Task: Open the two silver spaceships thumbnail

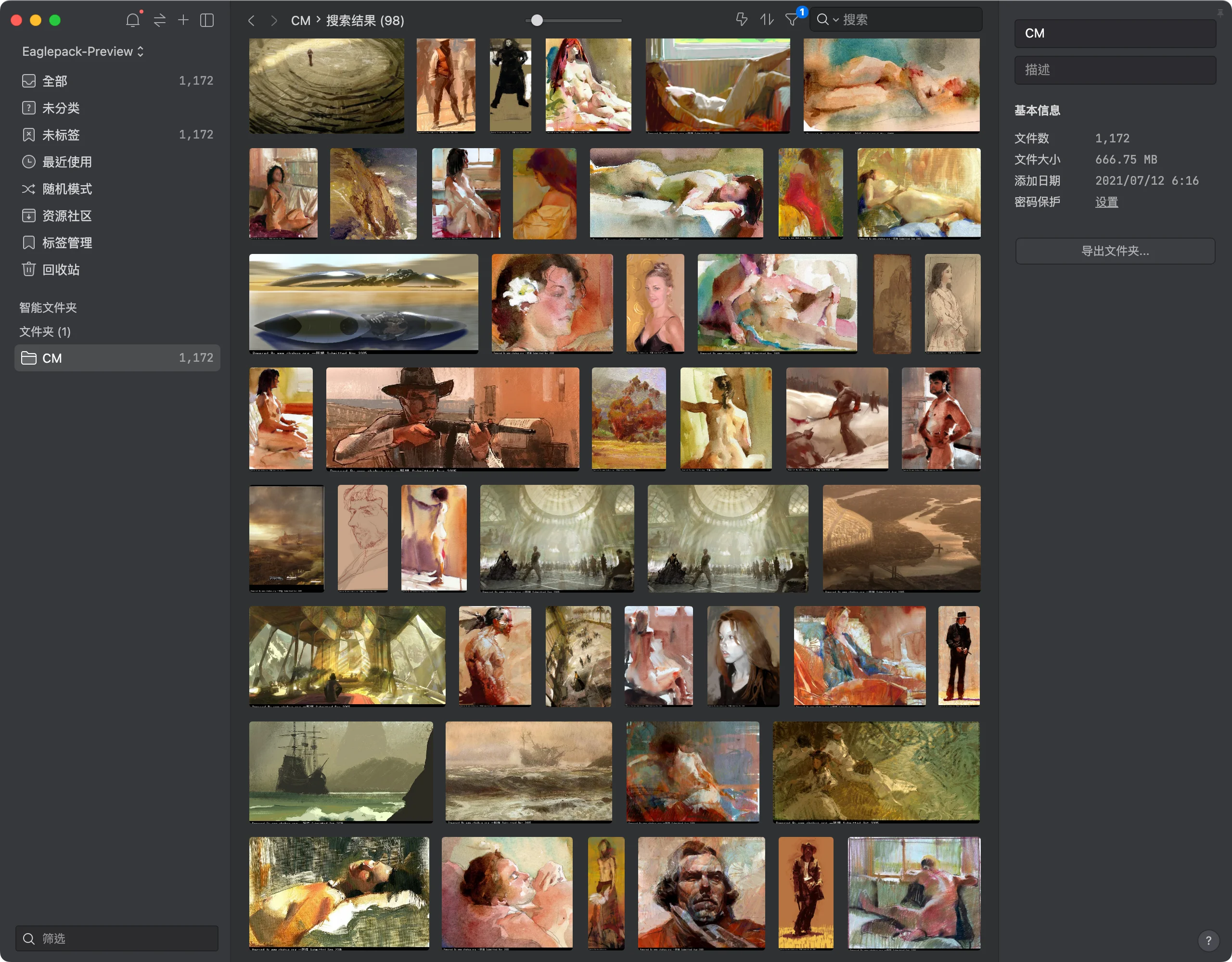Action: (x=364, y=304)
